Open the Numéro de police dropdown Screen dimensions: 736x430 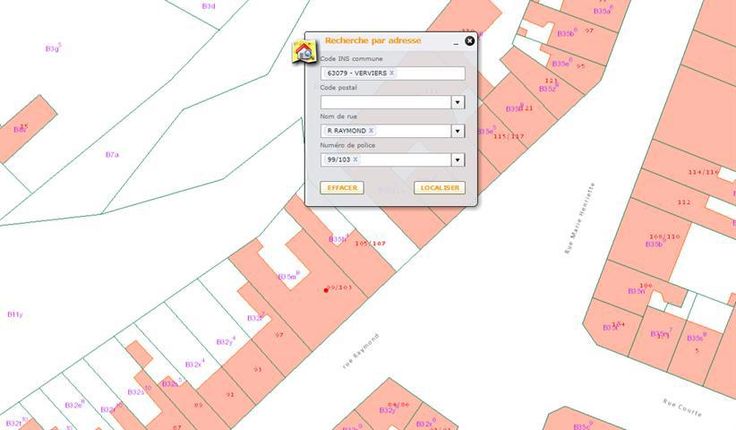click(x=457, y=160)
